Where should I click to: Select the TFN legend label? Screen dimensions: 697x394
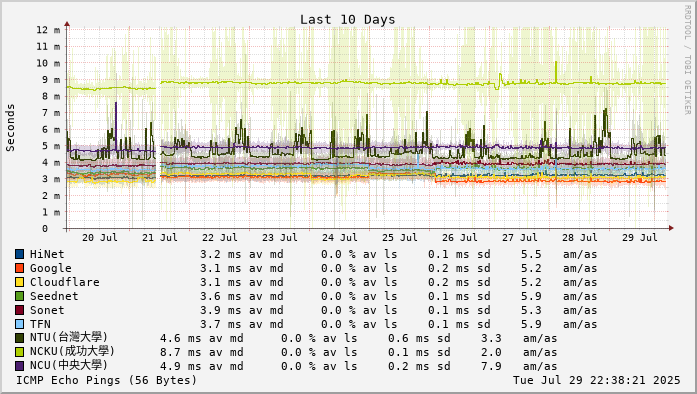click(x=40, y=324)
